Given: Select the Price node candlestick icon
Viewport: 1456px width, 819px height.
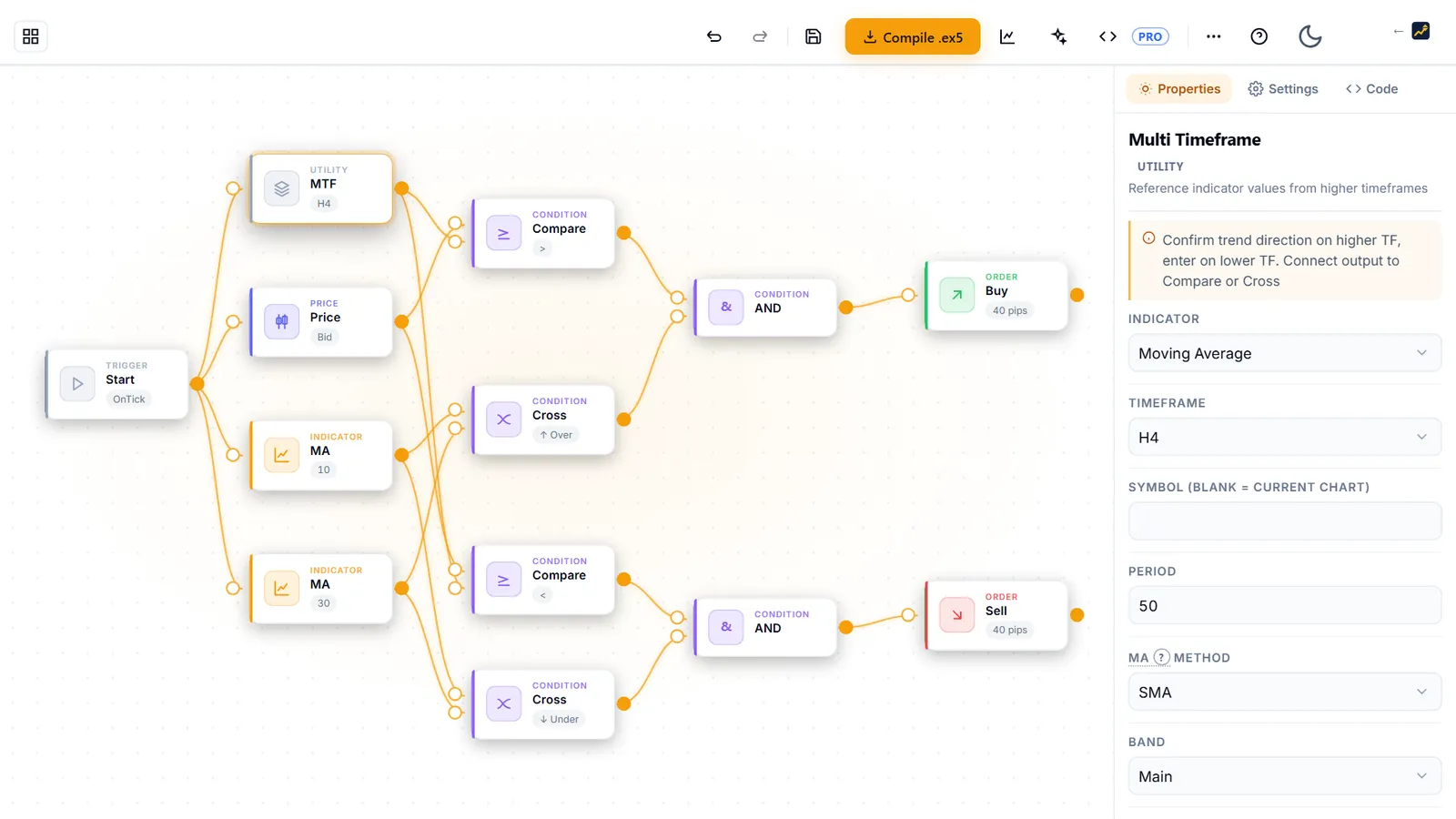Looking at the screenshot, I should tap(282, 321).
